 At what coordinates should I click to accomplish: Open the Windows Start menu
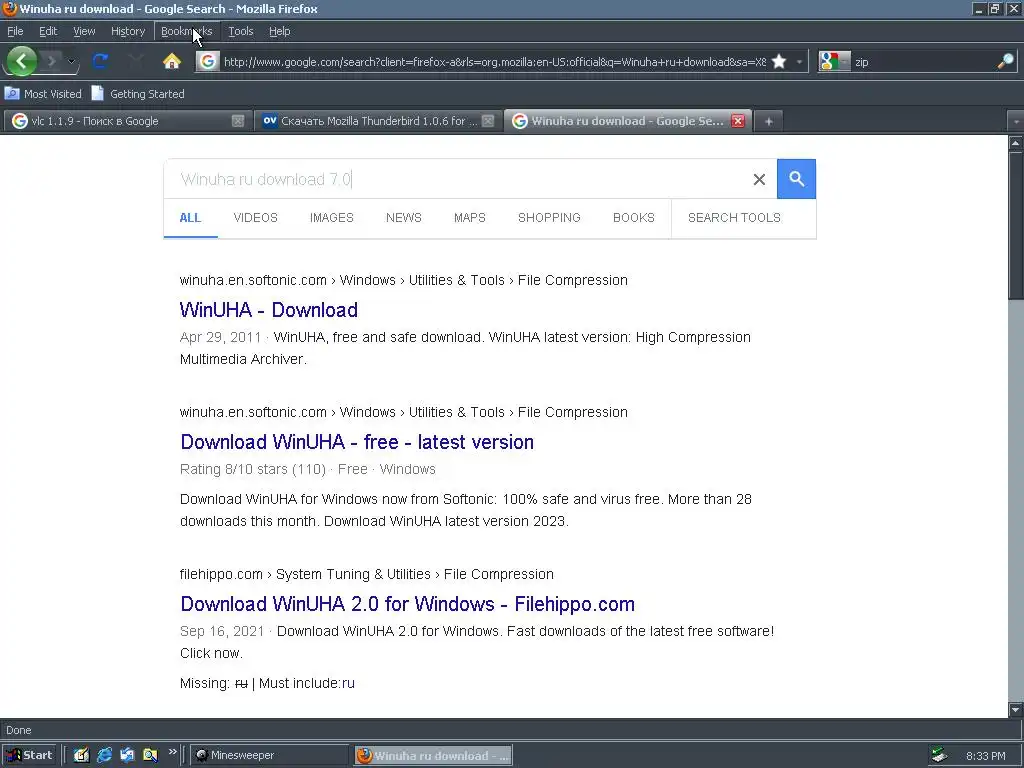click(29, 755)
